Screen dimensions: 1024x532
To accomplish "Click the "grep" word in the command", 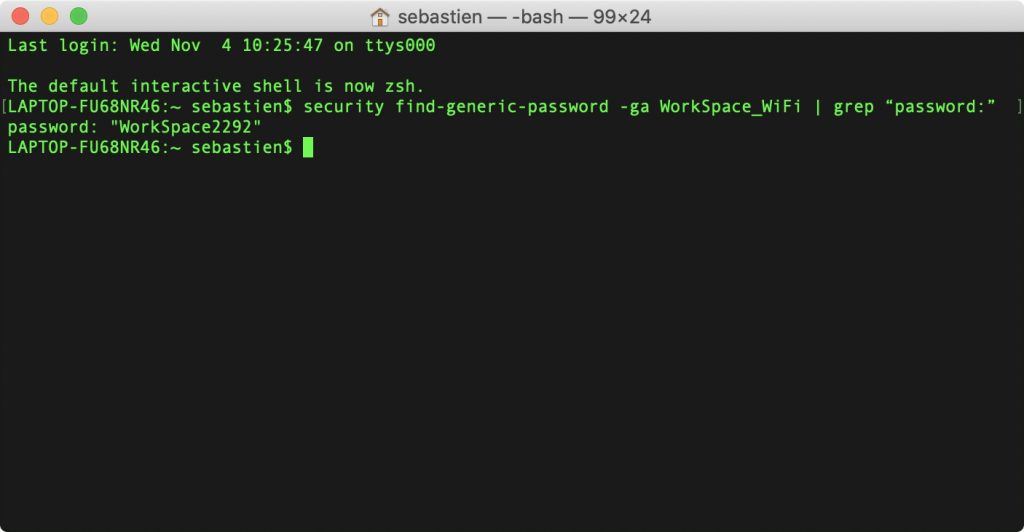I will 853,108.
